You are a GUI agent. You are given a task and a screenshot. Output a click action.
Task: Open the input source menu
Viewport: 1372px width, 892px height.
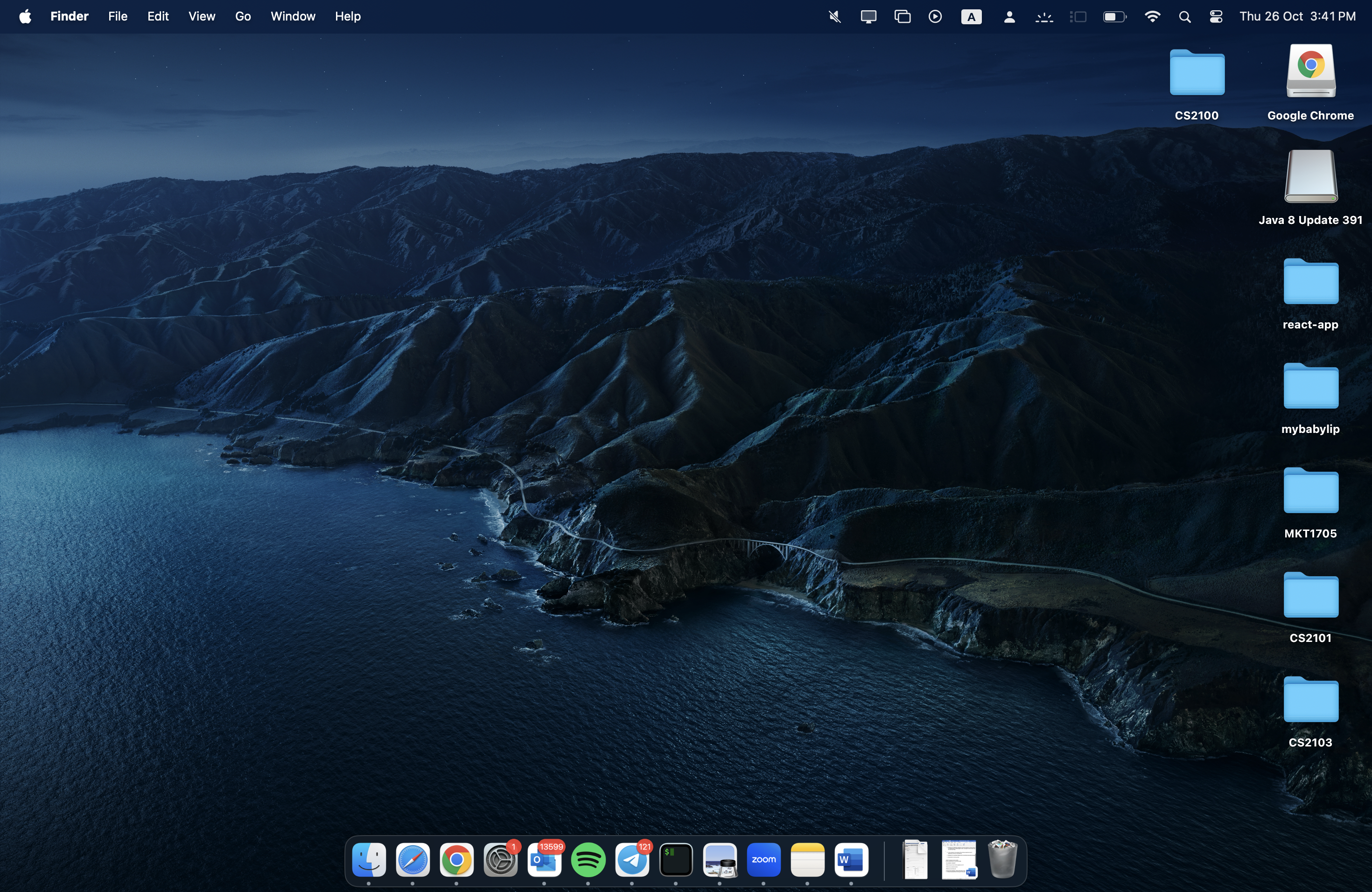coord(971,17)
